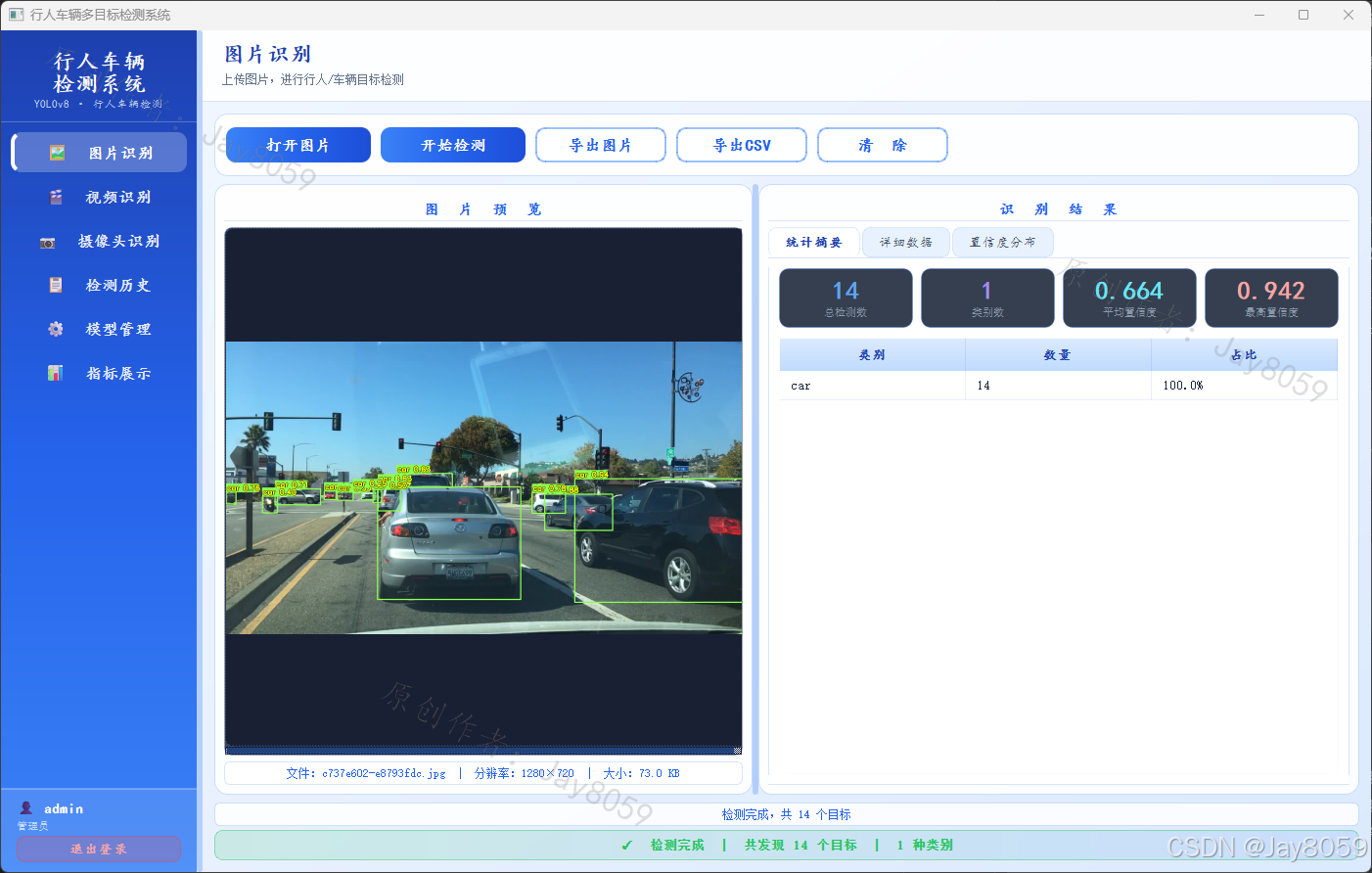The height and width of the screenshot is (873, 1372).
Task: Export results with 导出CSV button
Action: pos(742,145)
